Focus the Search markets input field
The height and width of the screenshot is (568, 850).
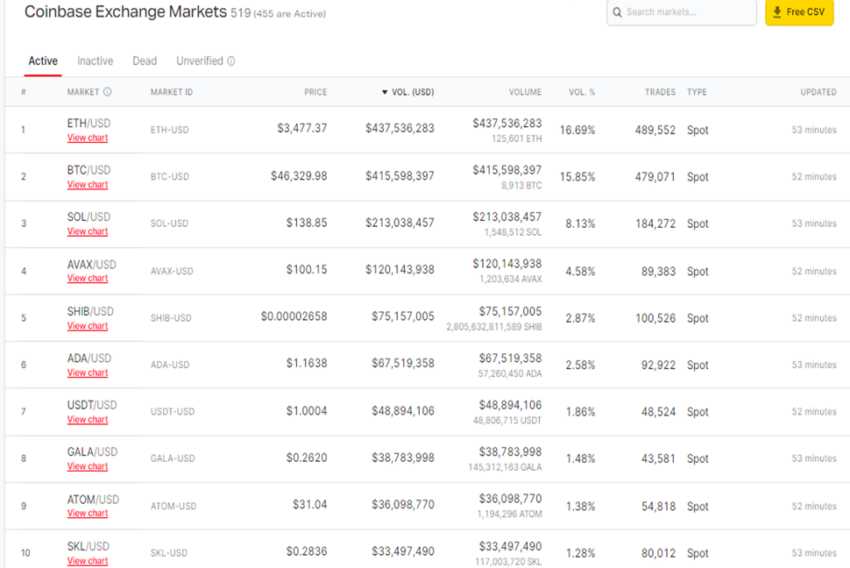(x=681, y=12)
